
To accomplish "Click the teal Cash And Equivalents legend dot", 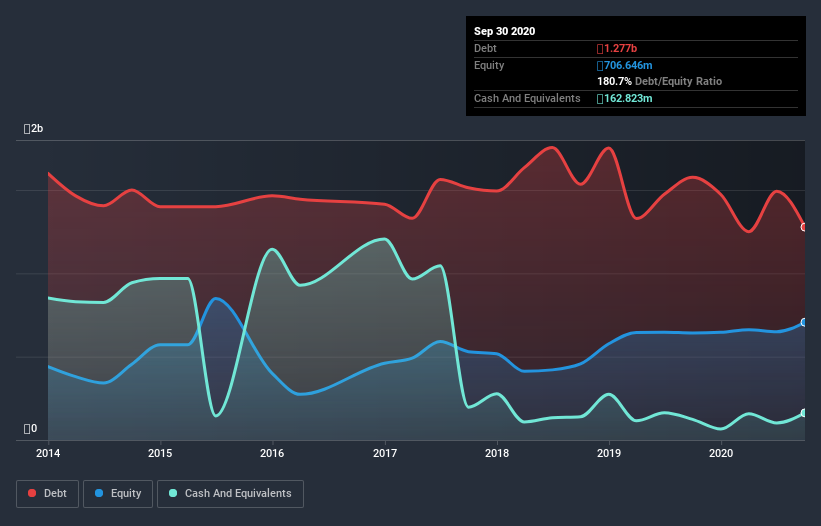I will coord(173,493).
